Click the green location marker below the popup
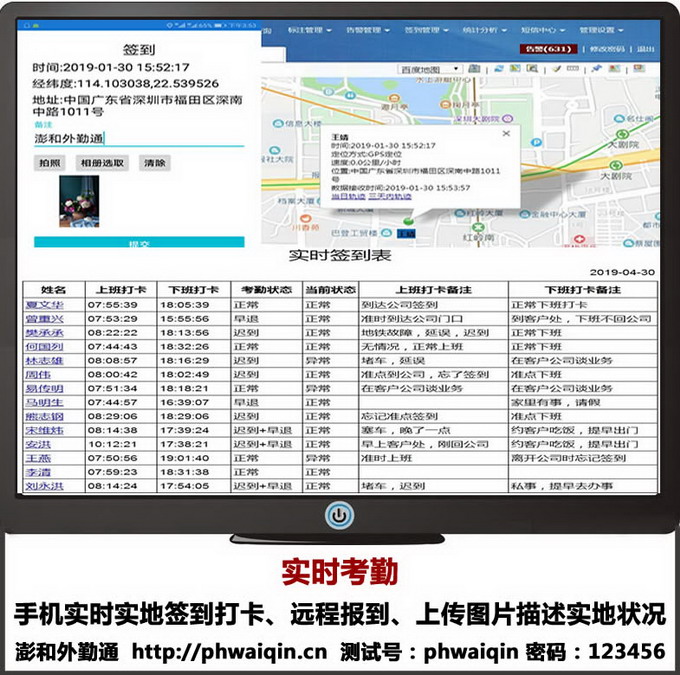 click(408, 221)
